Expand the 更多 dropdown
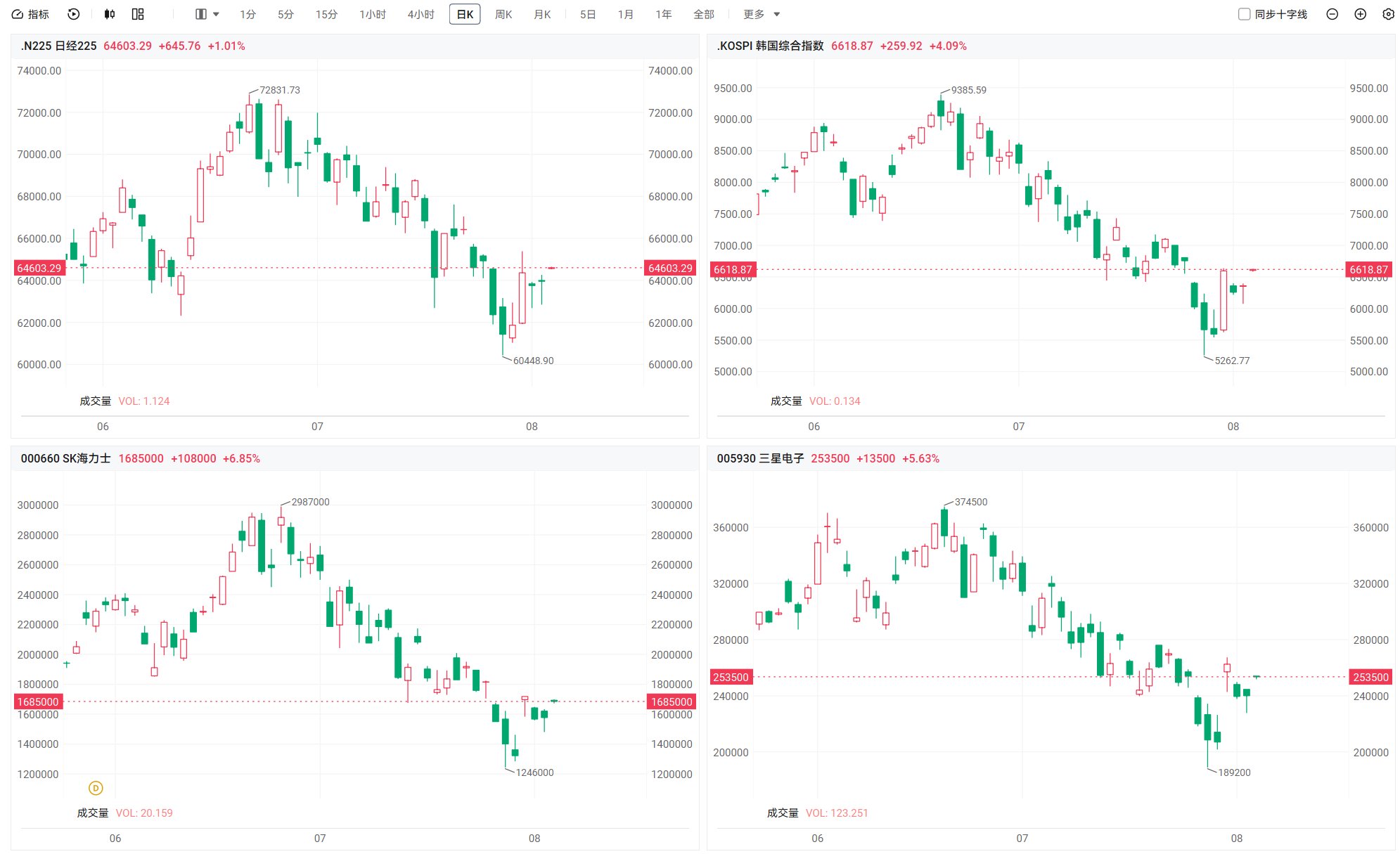 click(x=762, y=14)
